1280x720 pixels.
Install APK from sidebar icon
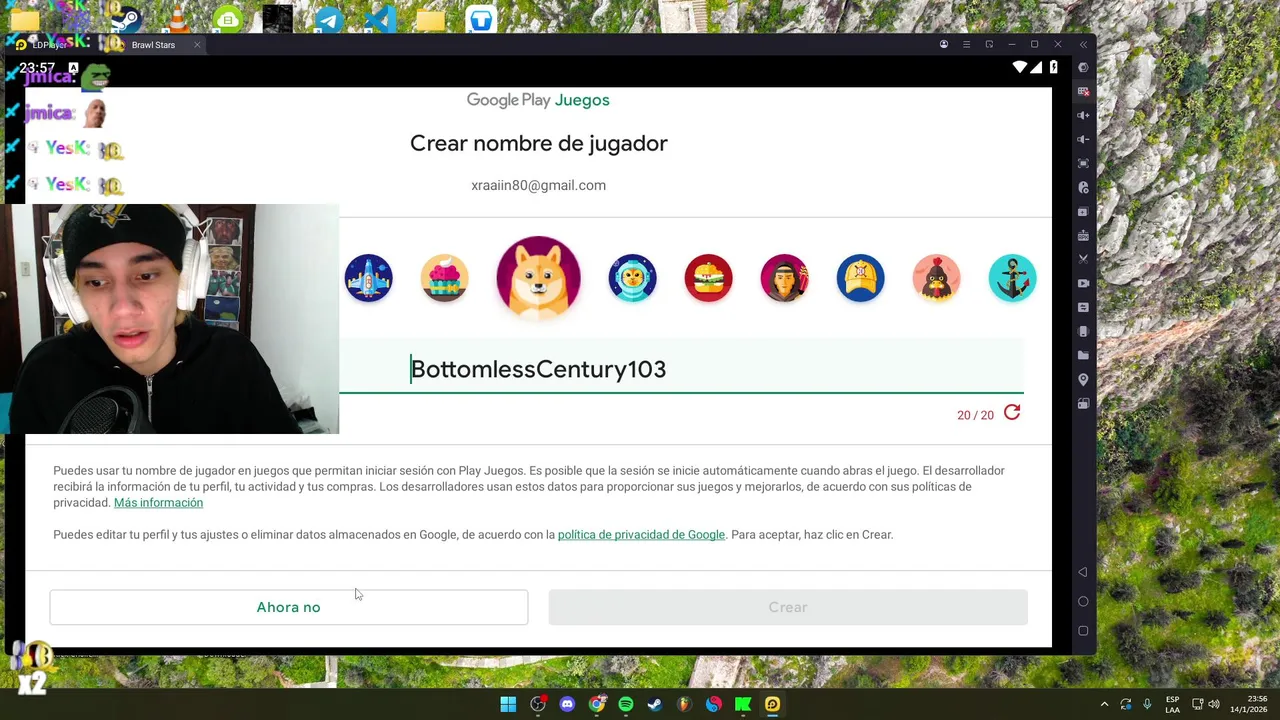click(1083, 236)
